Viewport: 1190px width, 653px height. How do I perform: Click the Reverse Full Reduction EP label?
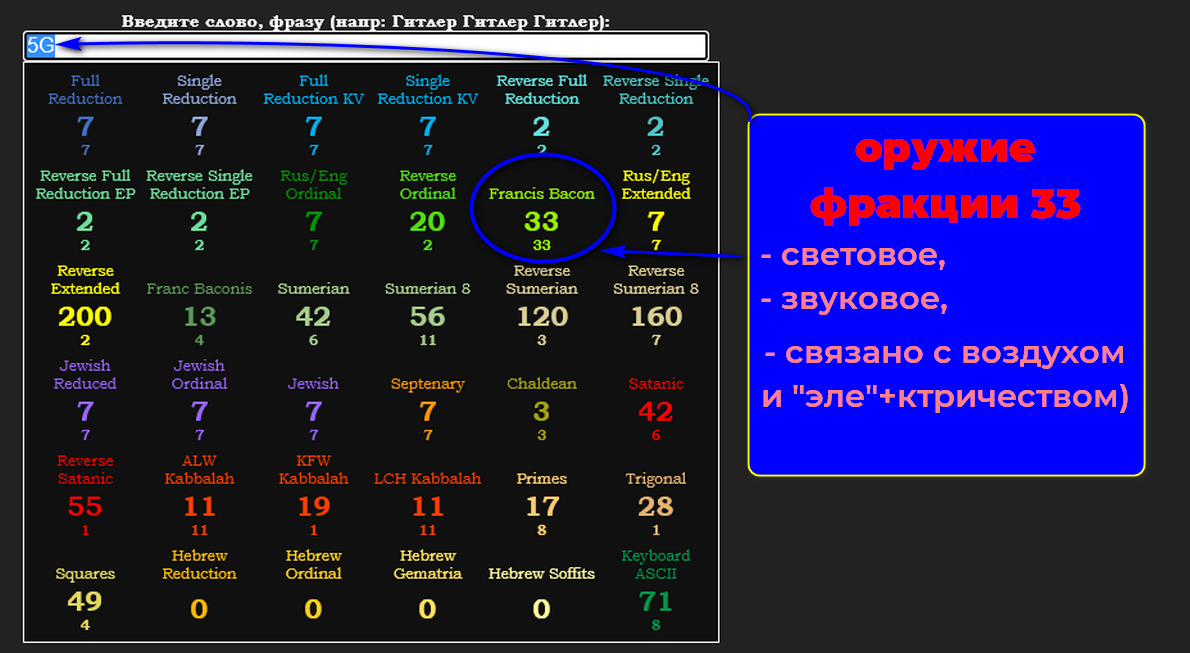coord(85,185)
